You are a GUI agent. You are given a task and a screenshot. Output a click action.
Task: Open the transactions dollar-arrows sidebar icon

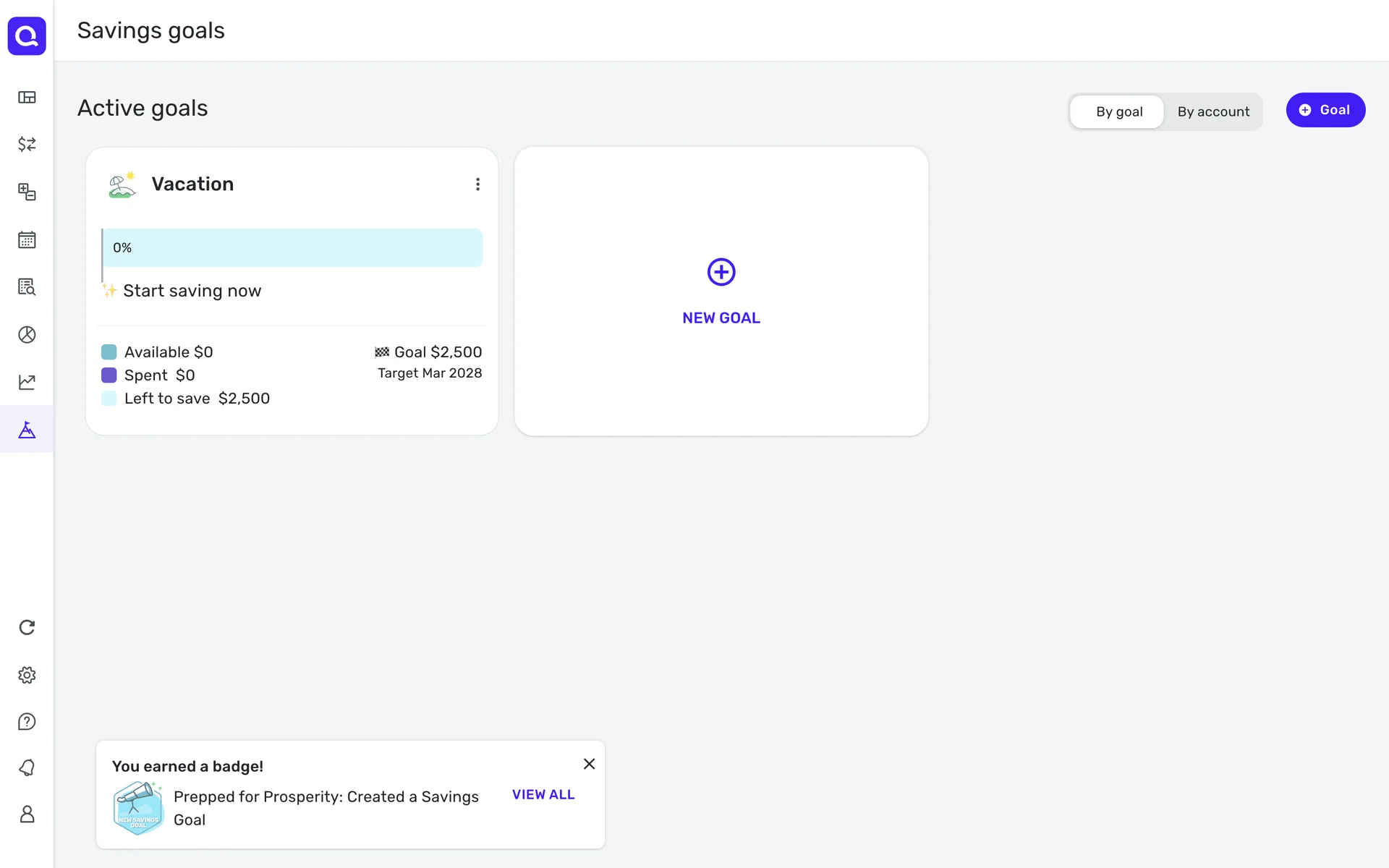pos(27,144)
